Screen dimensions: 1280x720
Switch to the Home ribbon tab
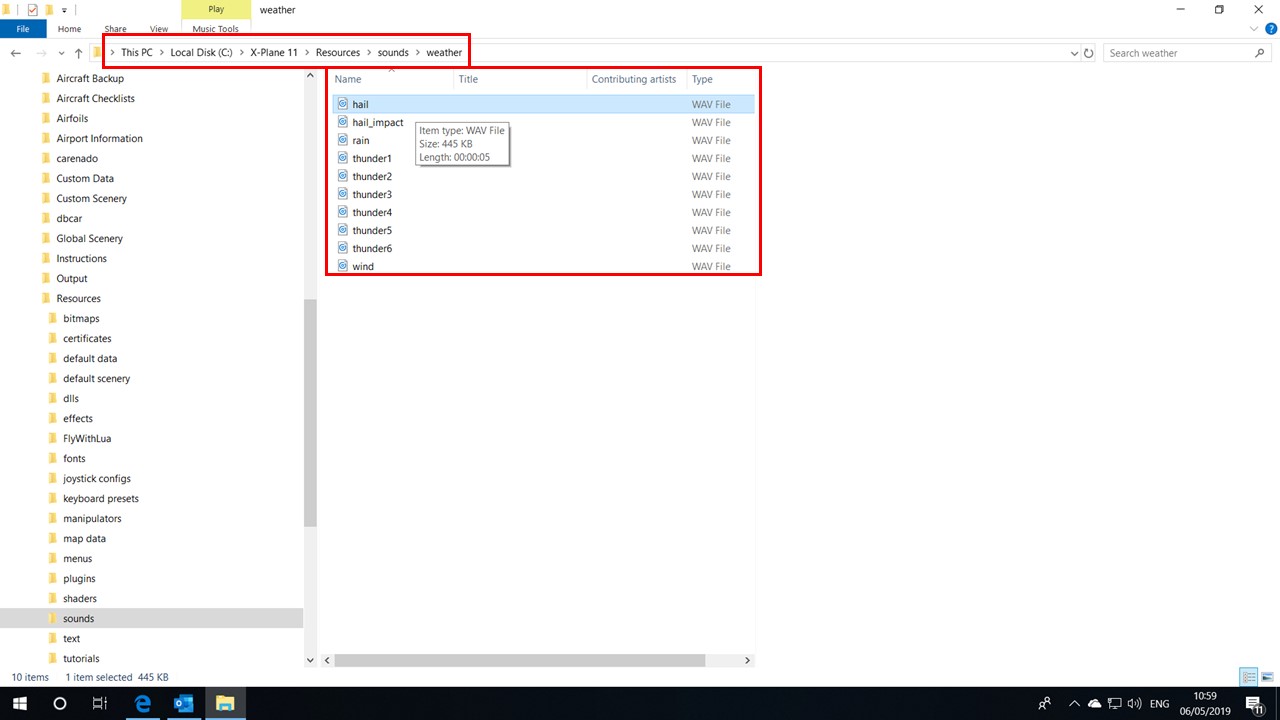(69, 29)
